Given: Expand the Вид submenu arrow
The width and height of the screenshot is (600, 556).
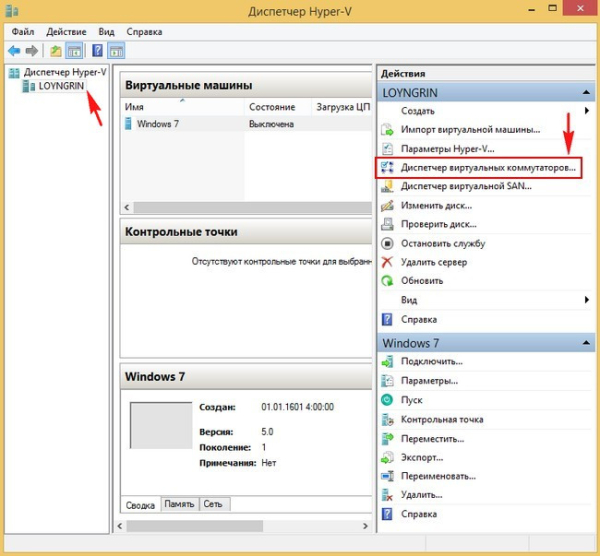Looking at the screenshot, I should pos(586,300).
